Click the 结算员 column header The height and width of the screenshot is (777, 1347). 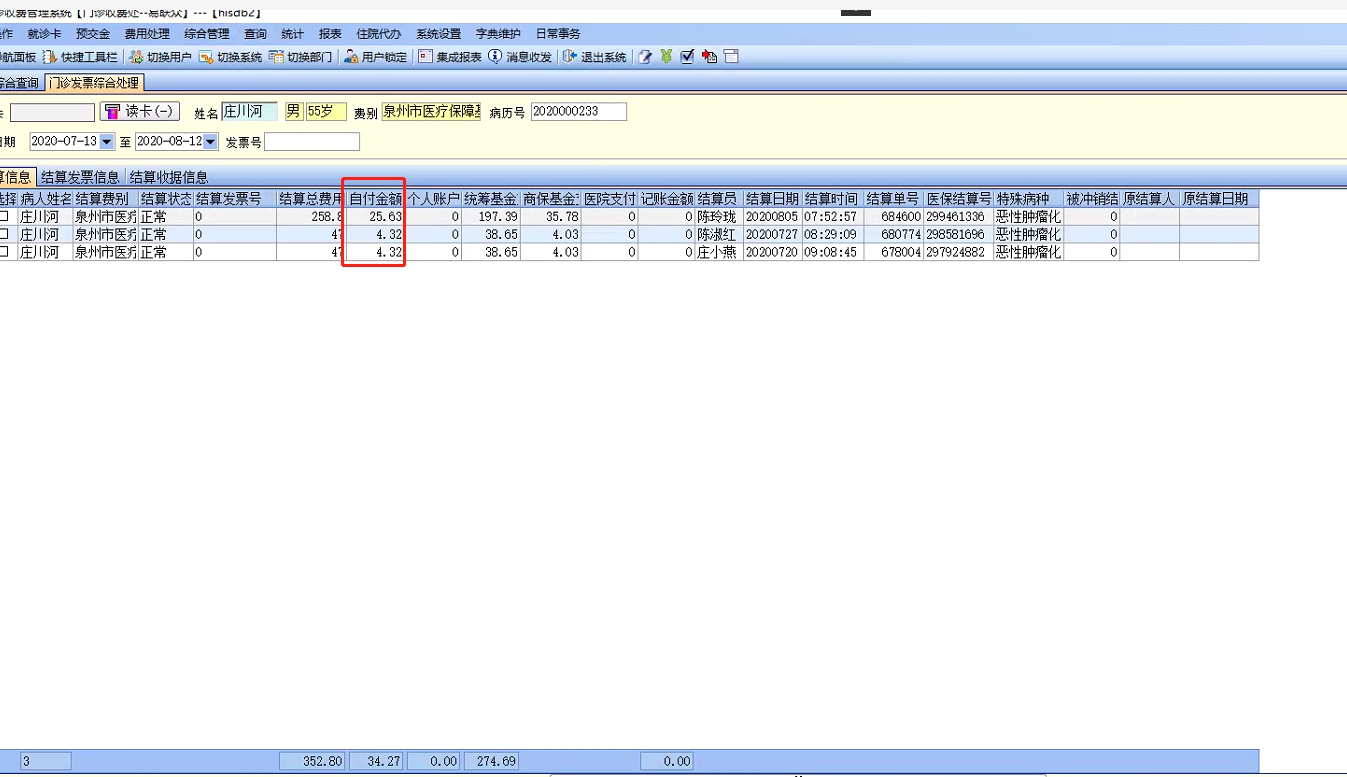tap(718, 198)
